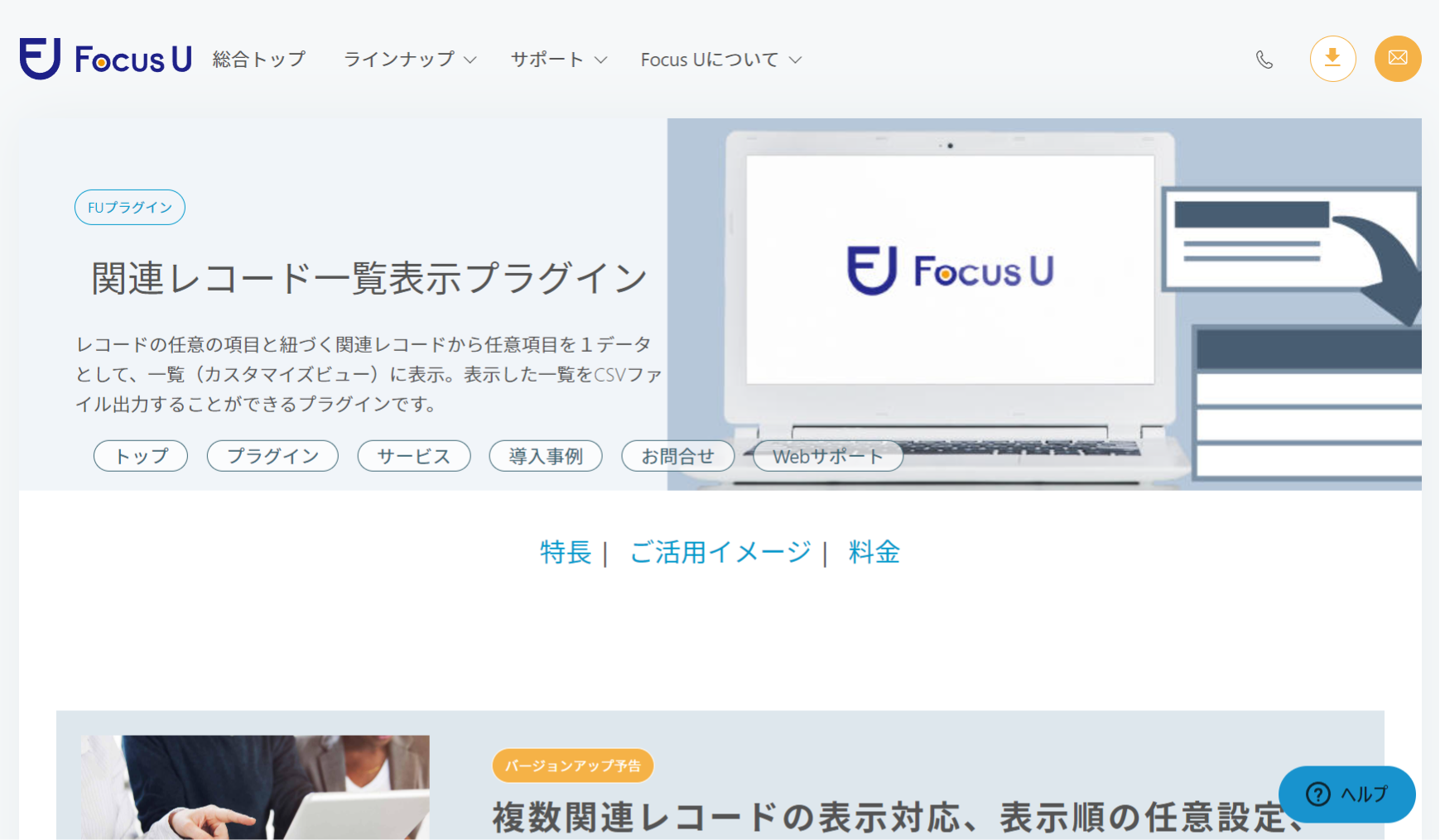Click the people-with-tablet photo thumbnail
The height and width of the screenshot is (840, 1440).
(x=255, y=787)
